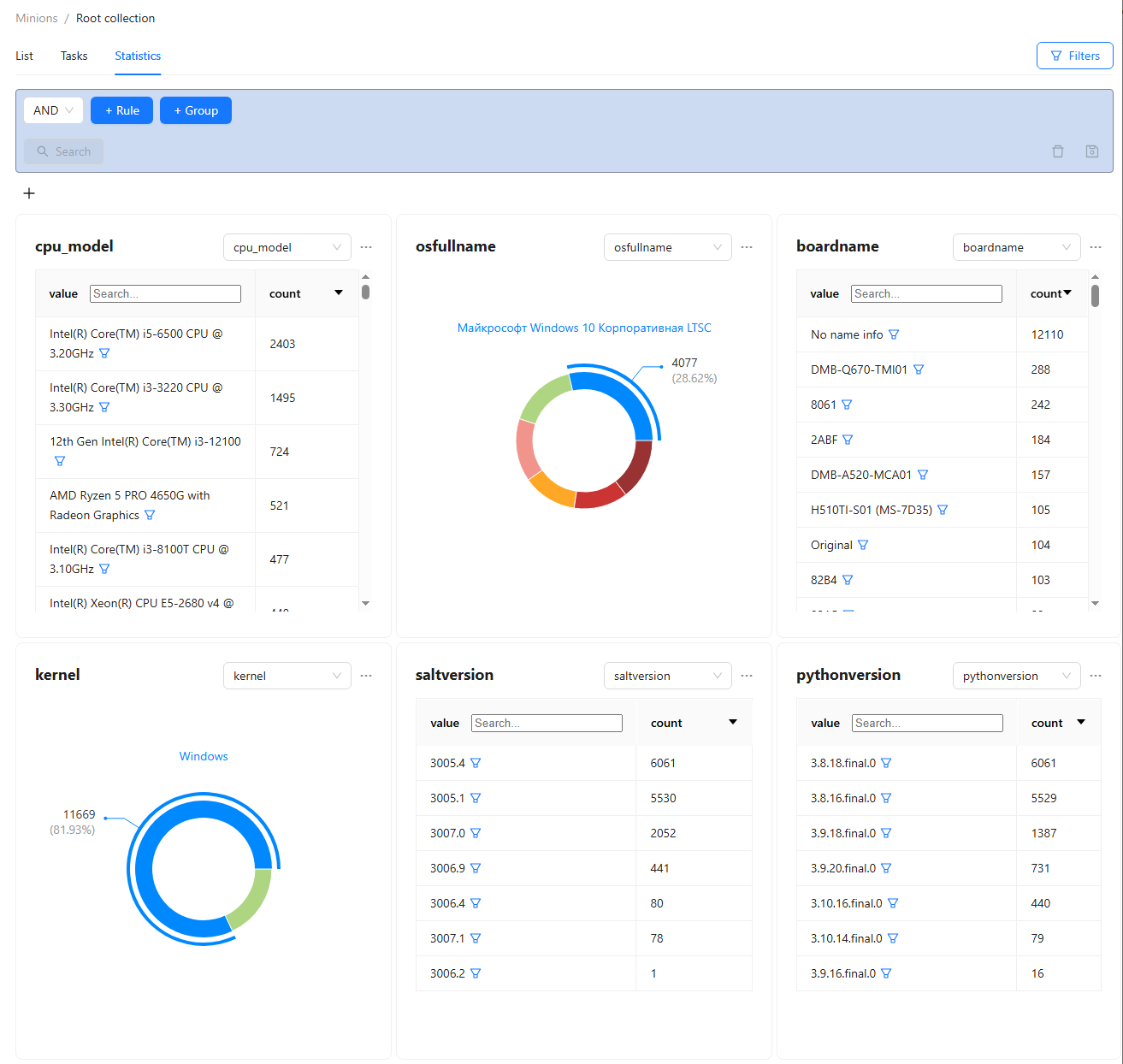
Task: Filter by DMB-Q670-TMI01 board
Action: click(919, 369)
